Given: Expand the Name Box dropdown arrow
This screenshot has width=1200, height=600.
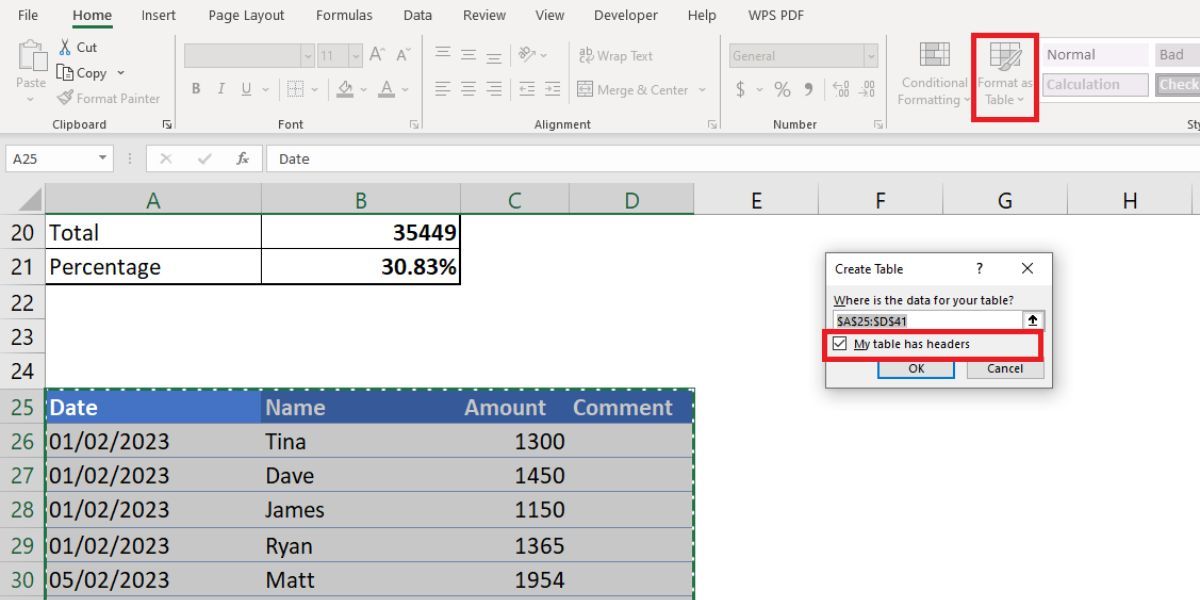Looking at the screenshot, I should coord(103,159).
